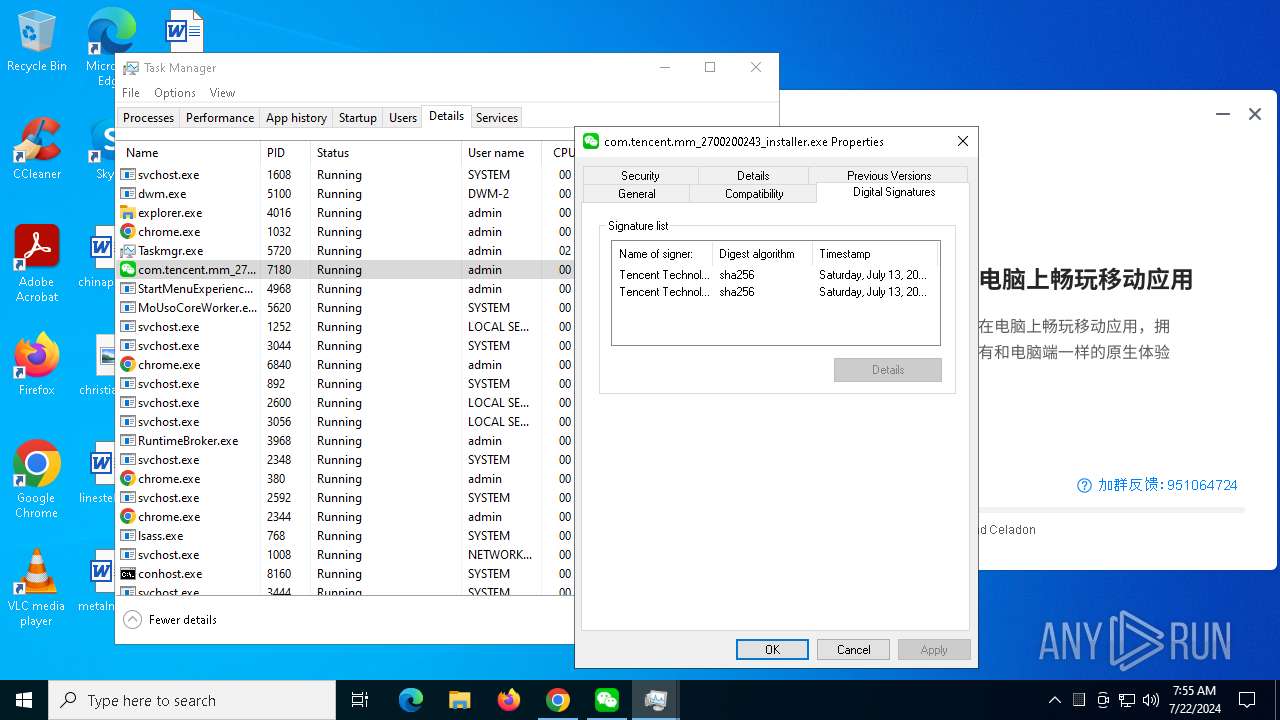
Task: Select the RuntimeBroker.exe process row
Action: [x=346, y=441]
